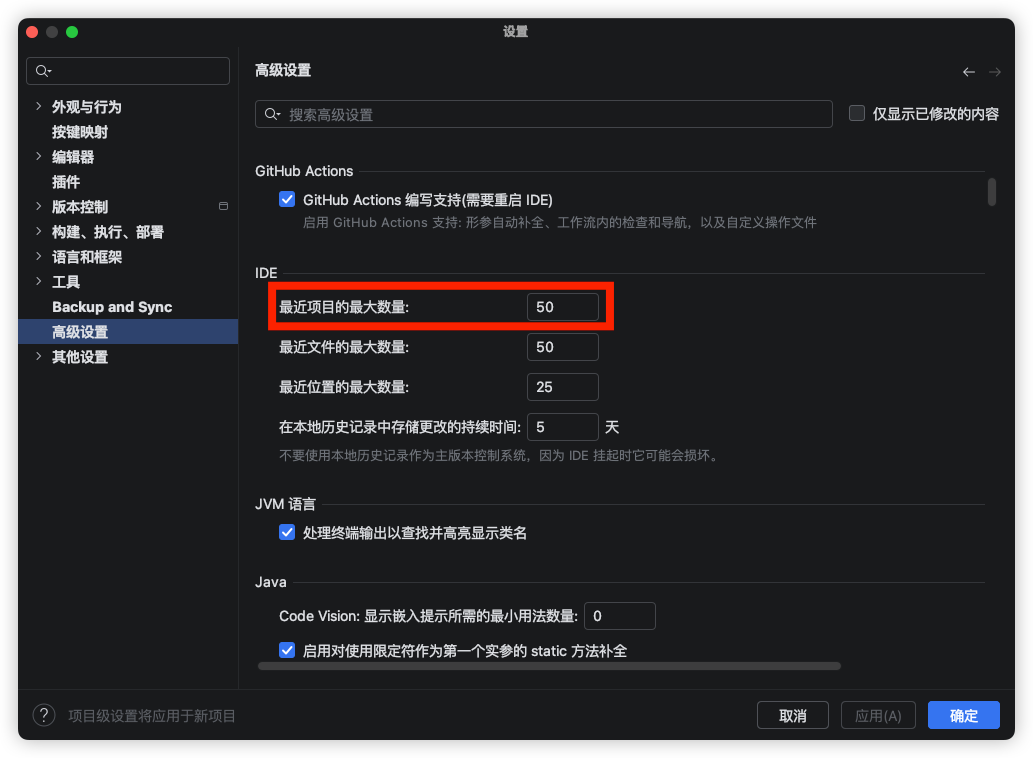Click search icon in left sidebar search box
Screen dimensions: 1033x758
pos(43,71)
